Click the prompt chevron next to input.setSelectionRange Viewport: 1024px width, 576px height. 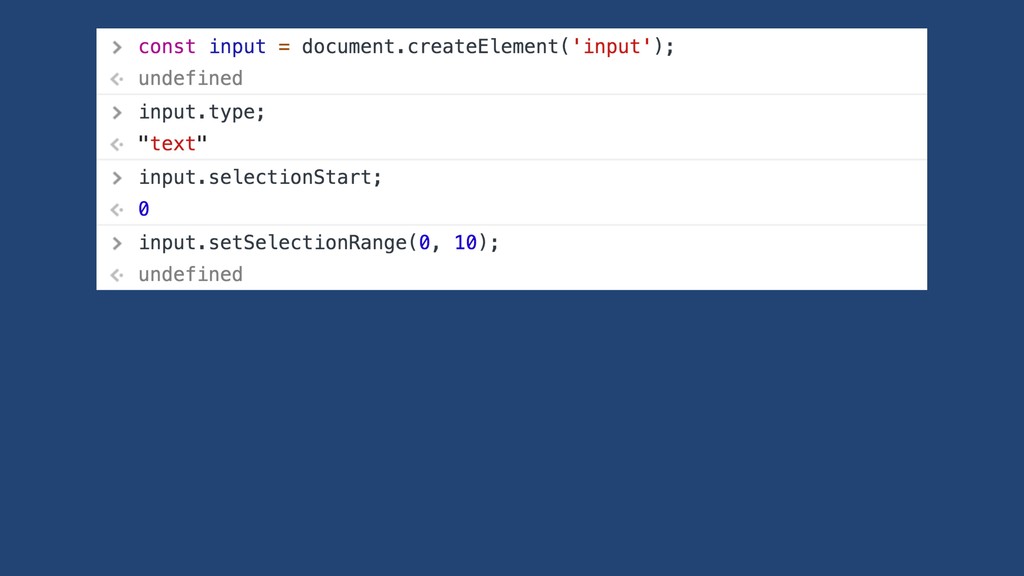[117, 244]
